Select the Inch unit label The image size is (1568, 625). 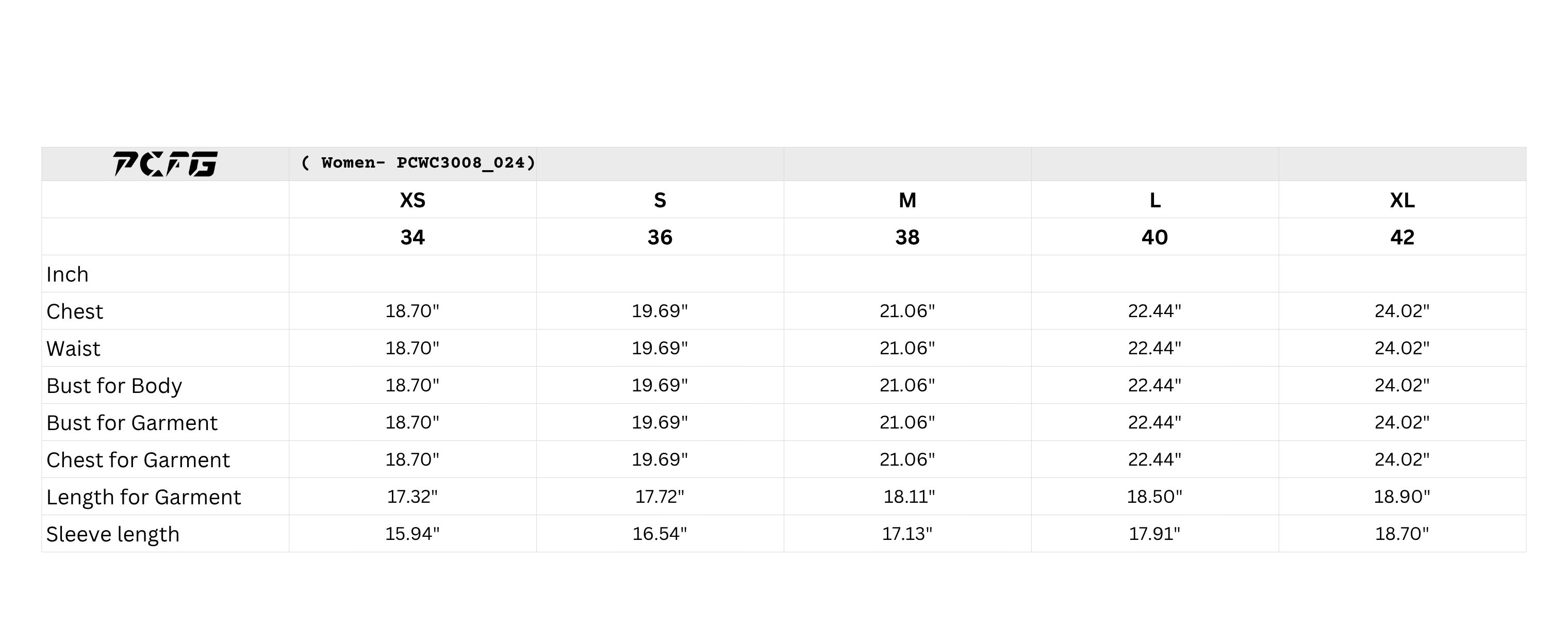[68, 274]
